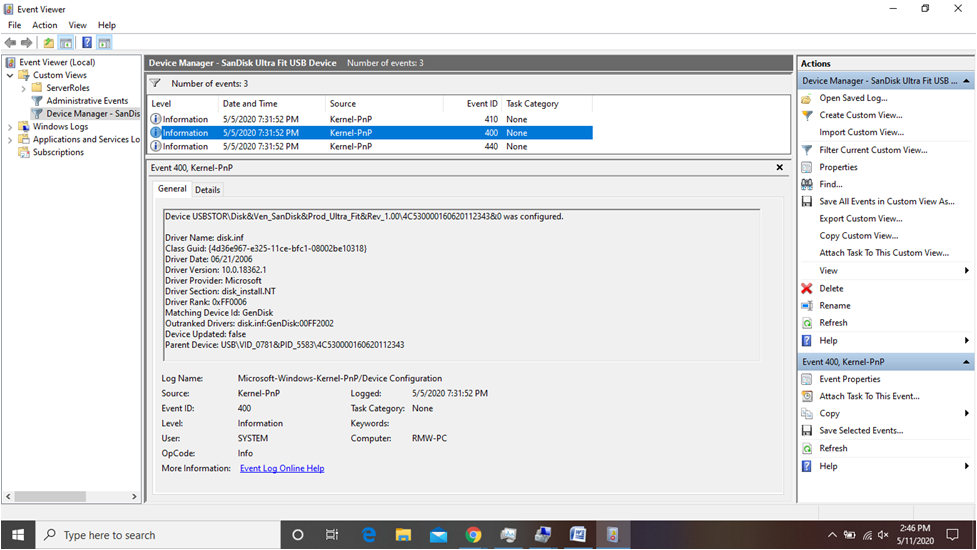977x550 pixels.
Task: Open the notification center on the taskbar
Action: 952,535
